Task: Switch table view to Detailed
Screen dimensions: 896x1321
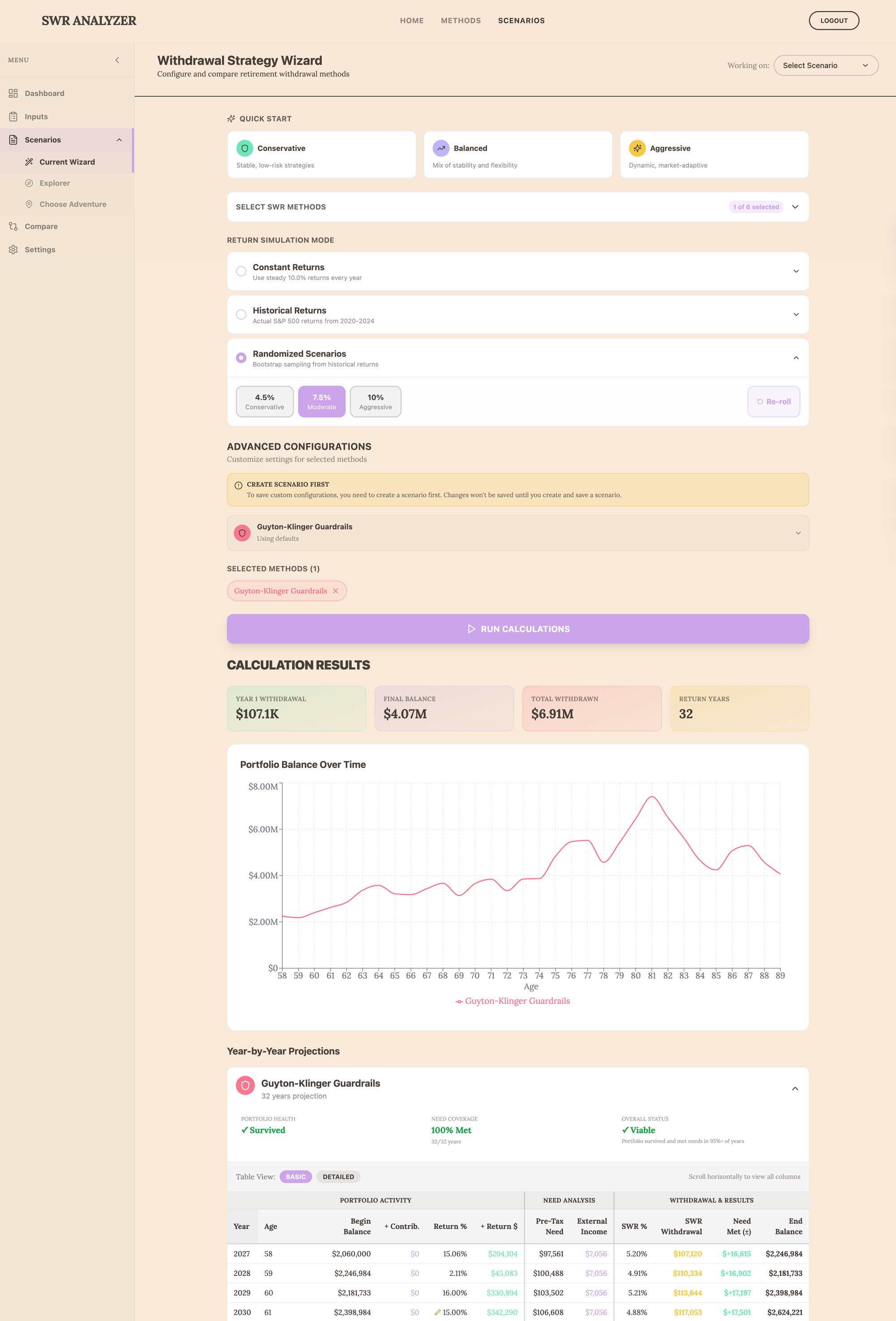Action: [338, 1177]
